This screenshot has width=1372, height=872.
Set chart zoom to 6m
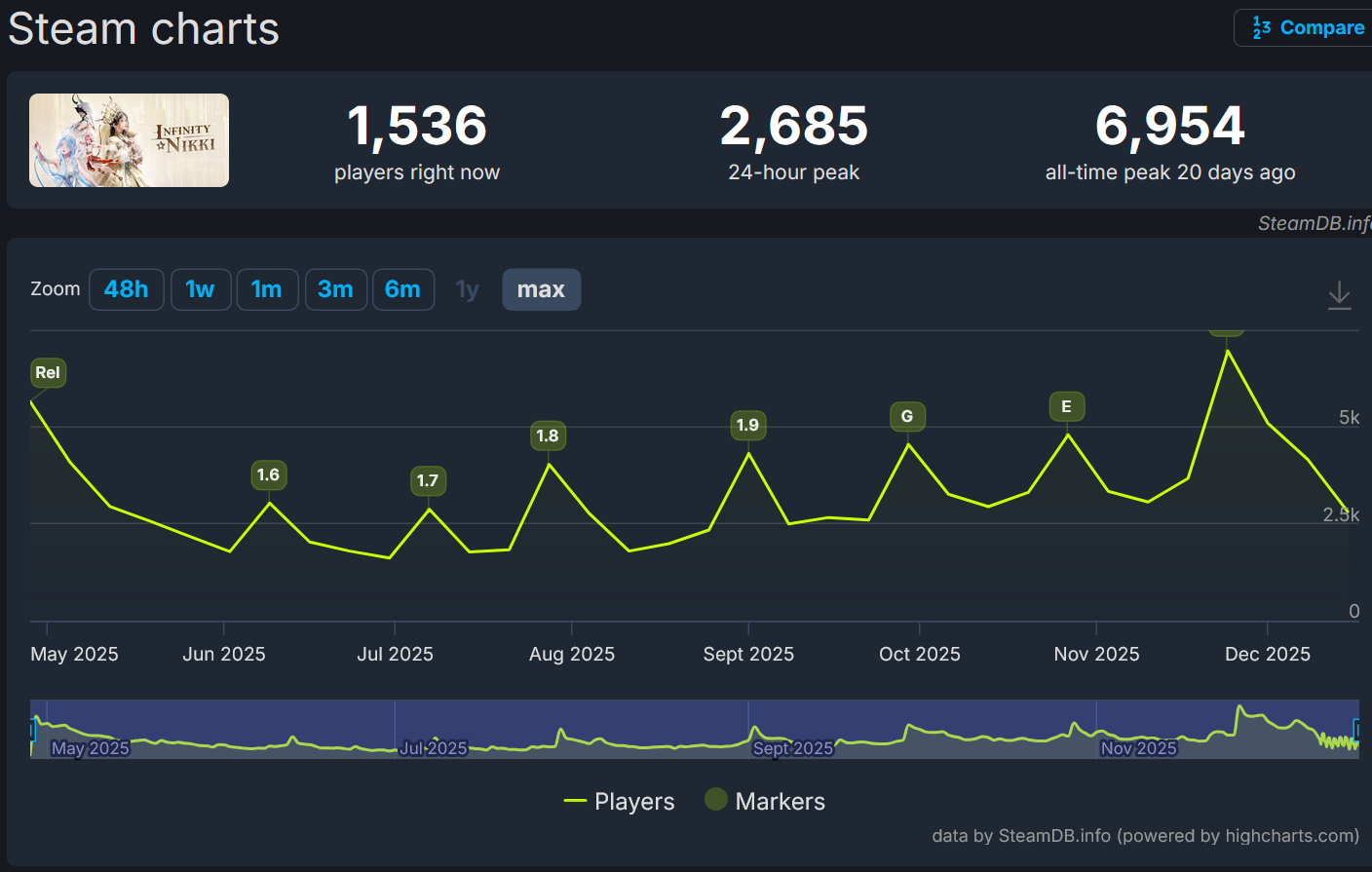point(403,289)
